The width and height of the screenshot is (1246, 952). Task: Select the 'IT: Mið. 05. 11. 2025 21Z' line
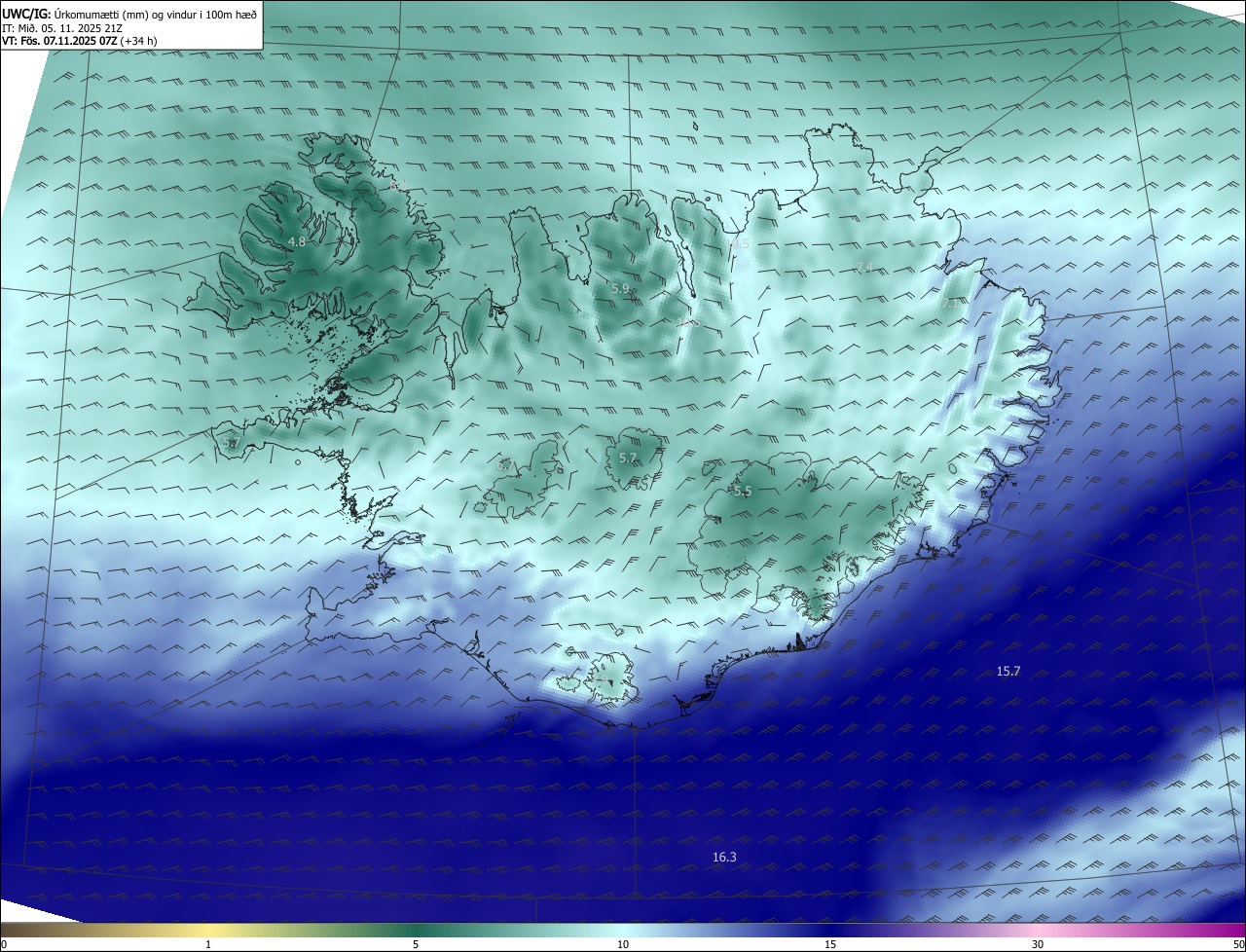point(62,28)
